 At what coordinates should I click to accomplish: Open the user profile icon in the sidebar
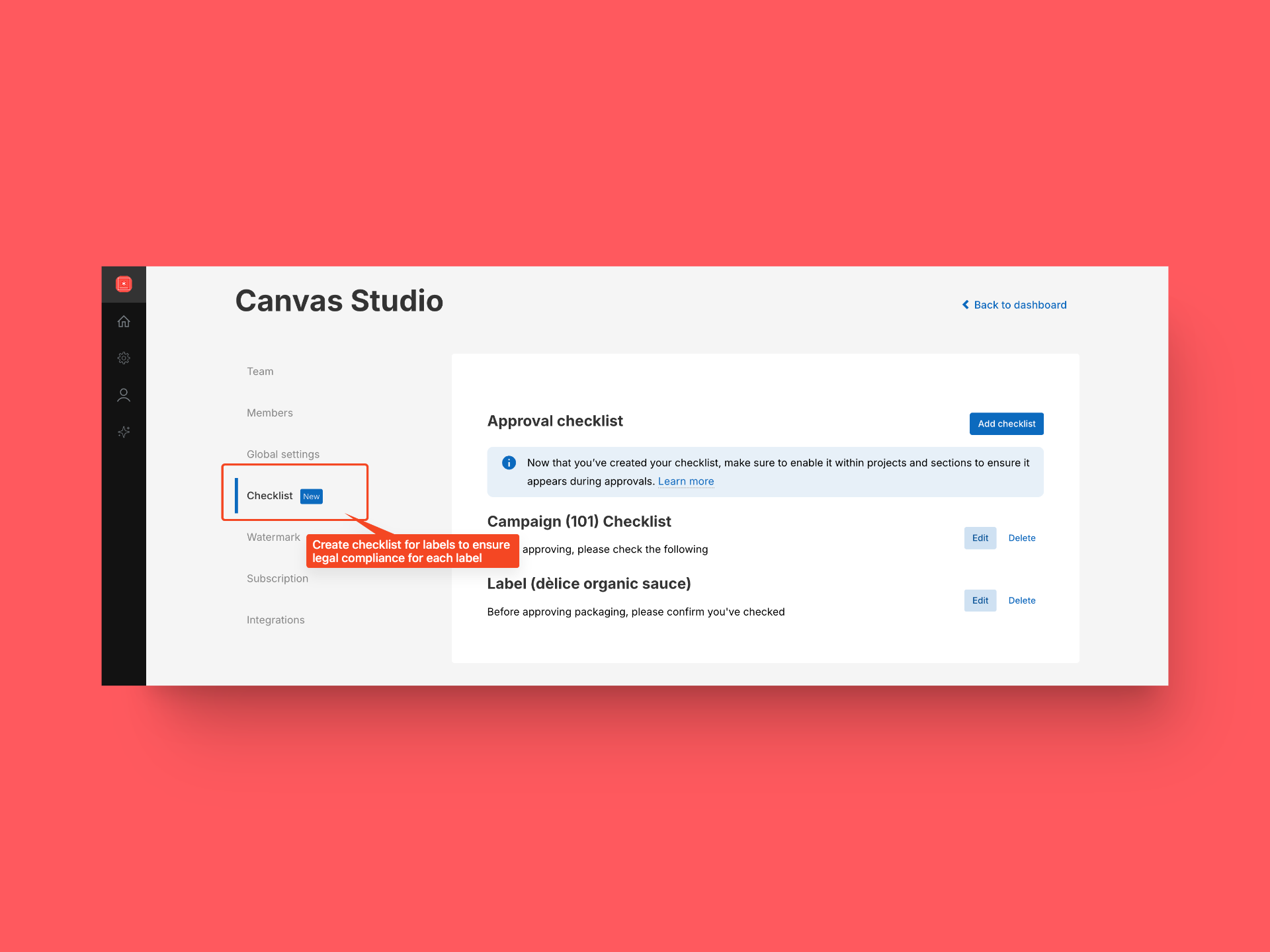pos(124,395)
